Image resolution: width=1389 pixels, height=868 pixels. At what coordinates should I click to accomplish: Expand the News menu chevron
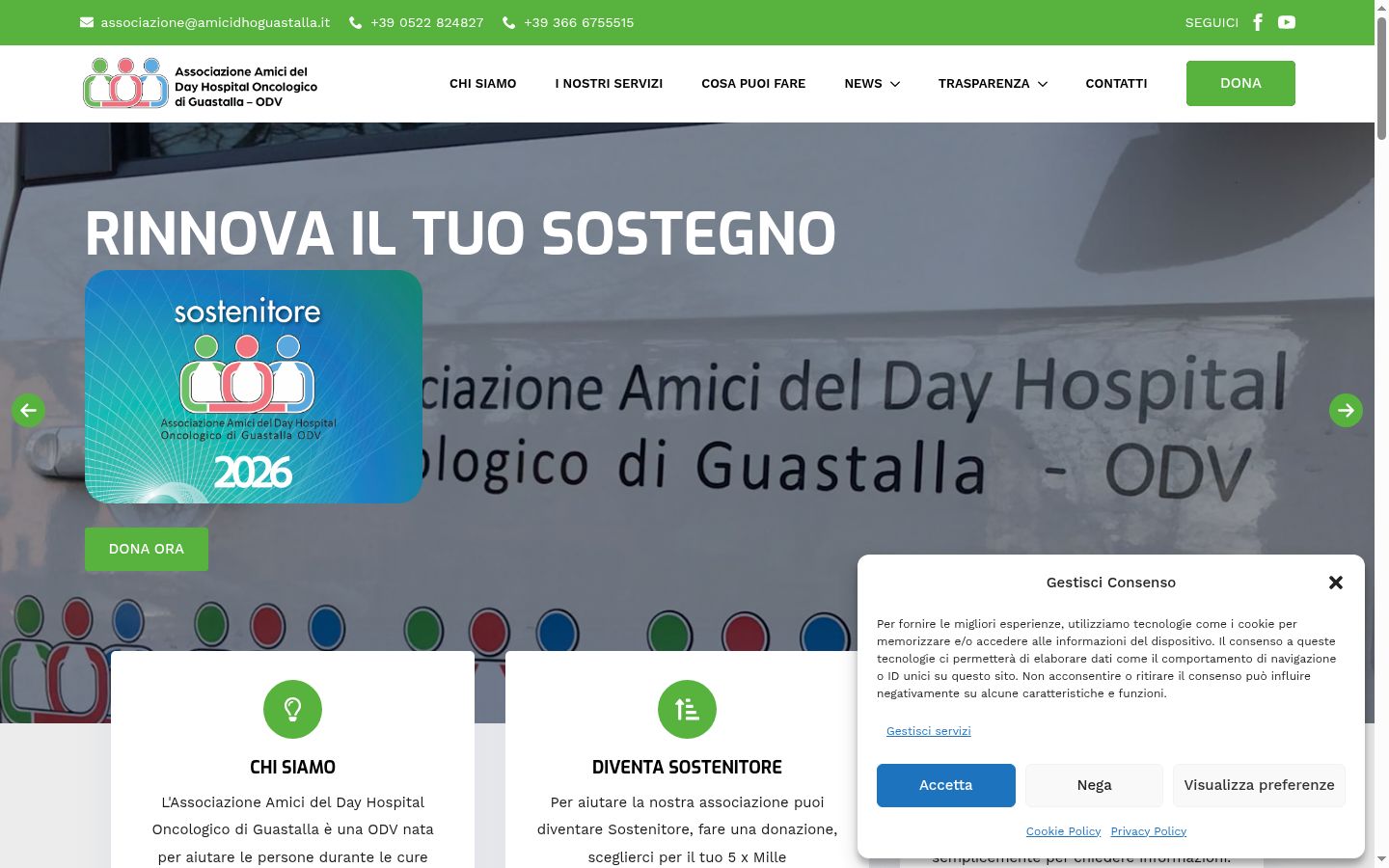[895, 84]
